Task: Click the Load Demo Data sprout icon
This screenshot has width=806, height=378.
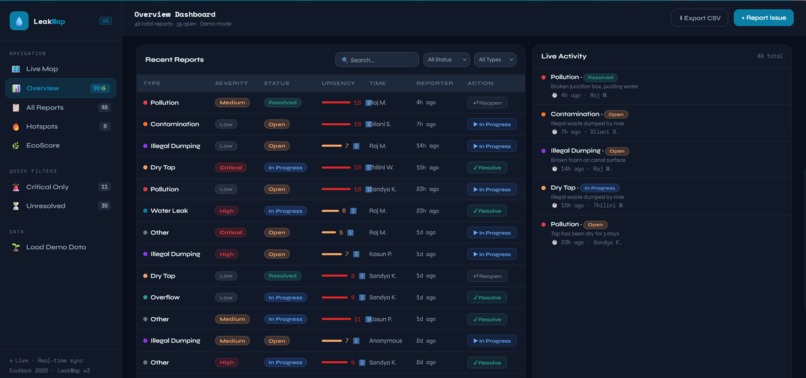Action: tap(16, 247)
